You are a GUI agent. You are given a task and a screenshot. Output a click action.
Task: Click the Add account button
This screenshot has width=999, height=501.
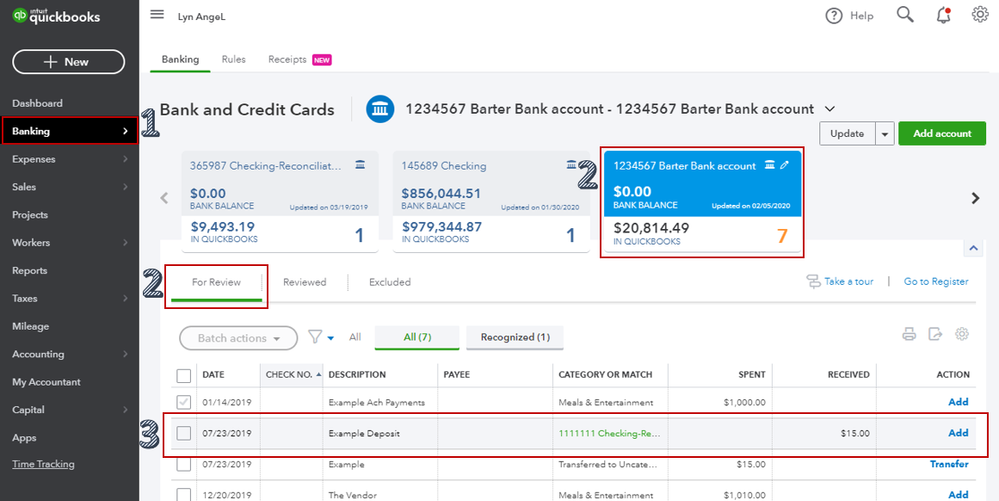coord(942,134)
